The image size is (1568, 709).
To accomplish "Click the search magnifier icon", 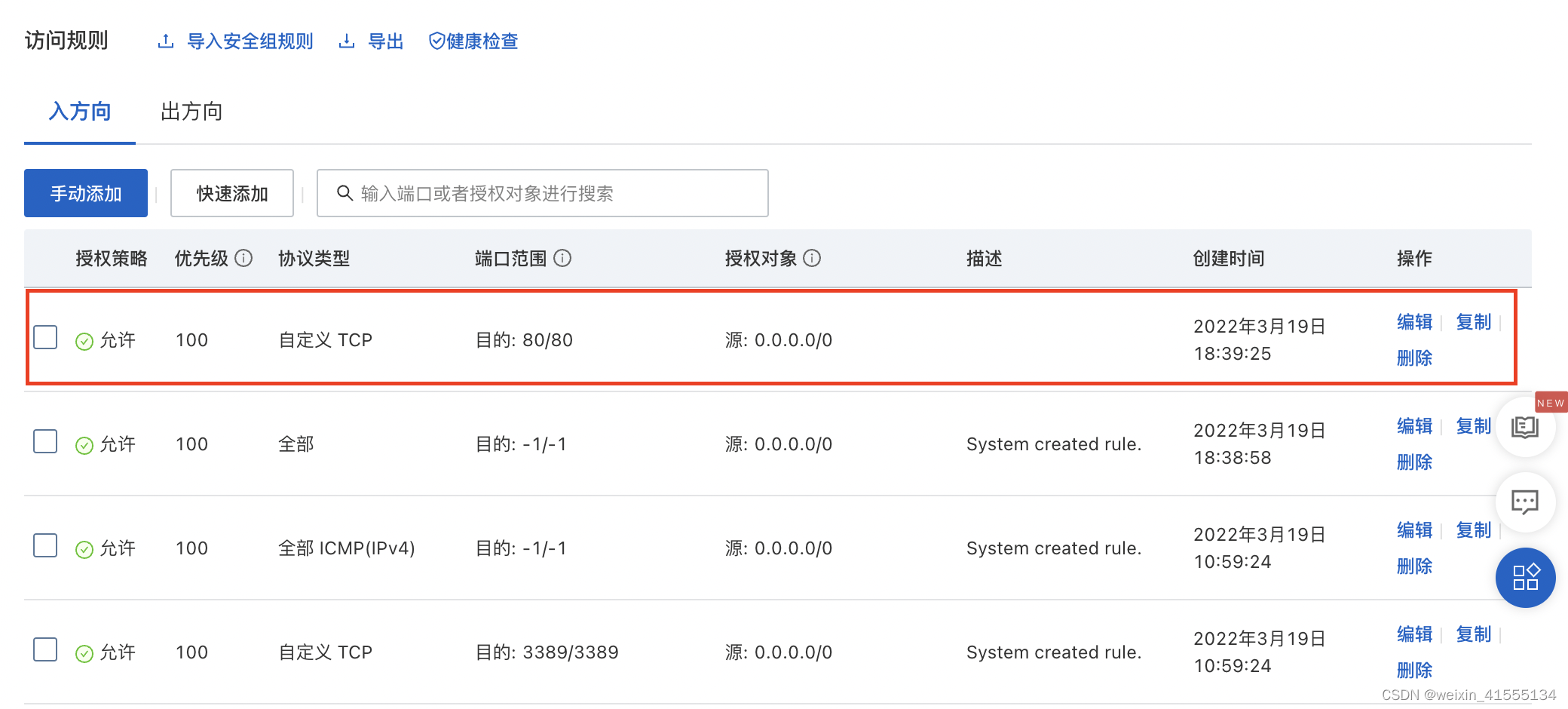I will [345, 193].
